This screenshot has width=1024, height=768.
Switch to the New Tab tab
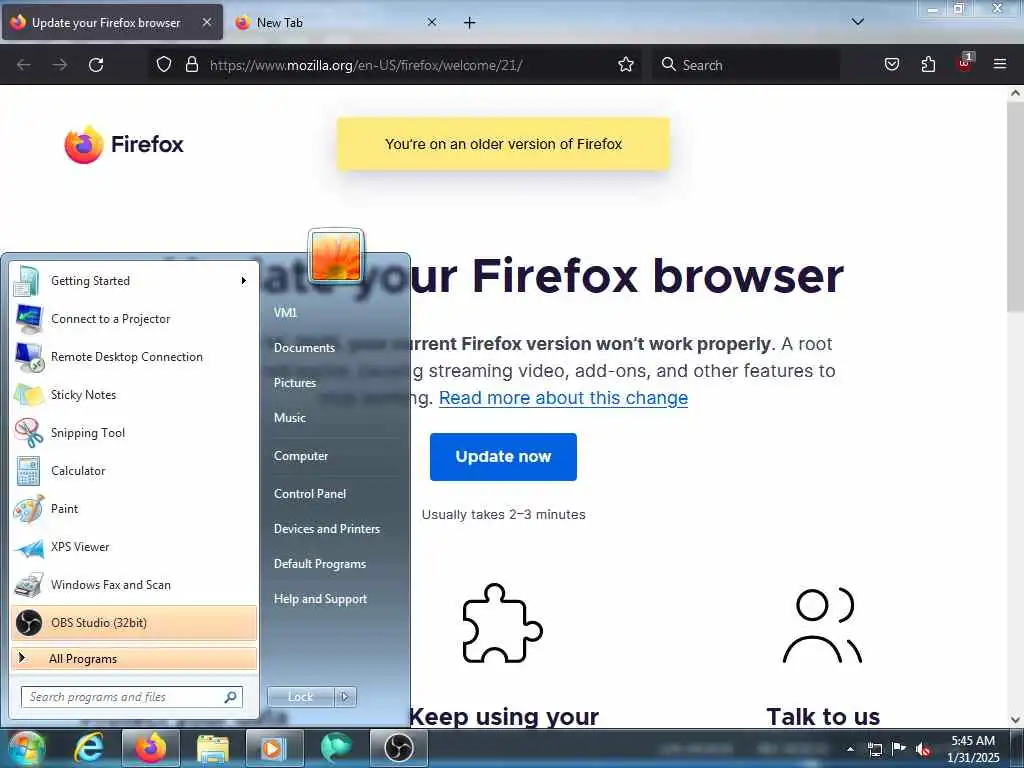pyautogui.click(x=336, y=22)
